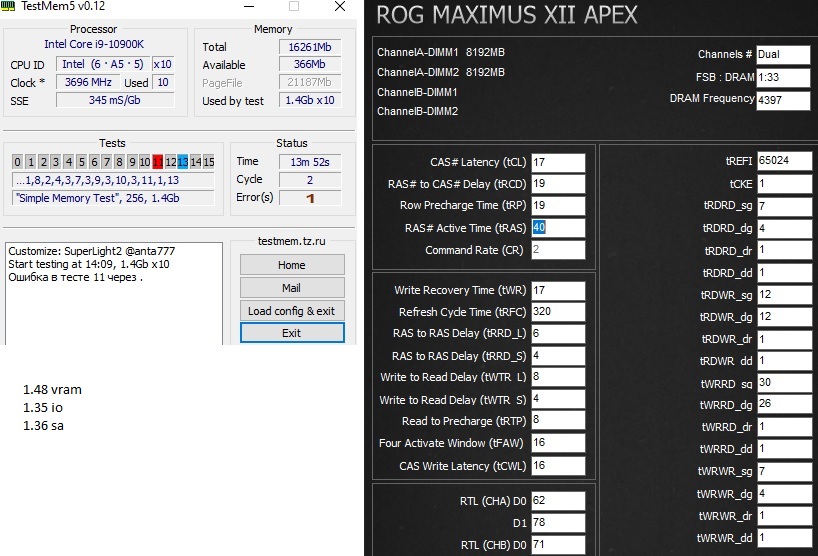
Task: Click the tWRRD_dg value field
Action: pyautogui.click(x=785, y=405)
